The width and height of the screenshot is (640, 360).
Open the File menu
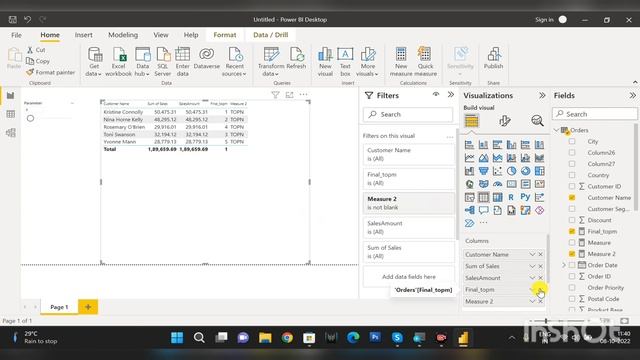coord(16,35)
